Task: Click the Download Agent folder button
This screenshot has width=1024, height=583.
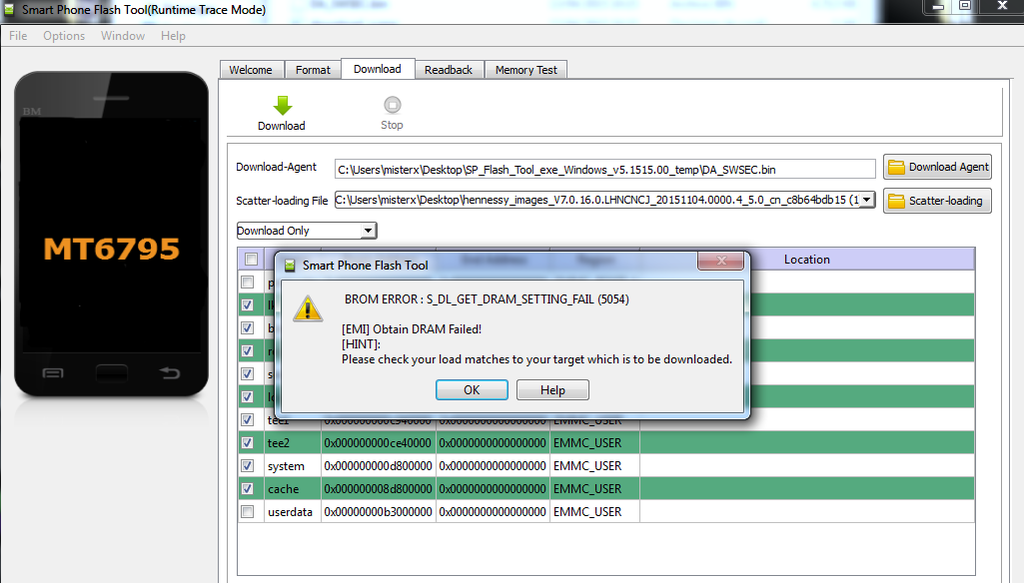Action: (x=937, y=167)
